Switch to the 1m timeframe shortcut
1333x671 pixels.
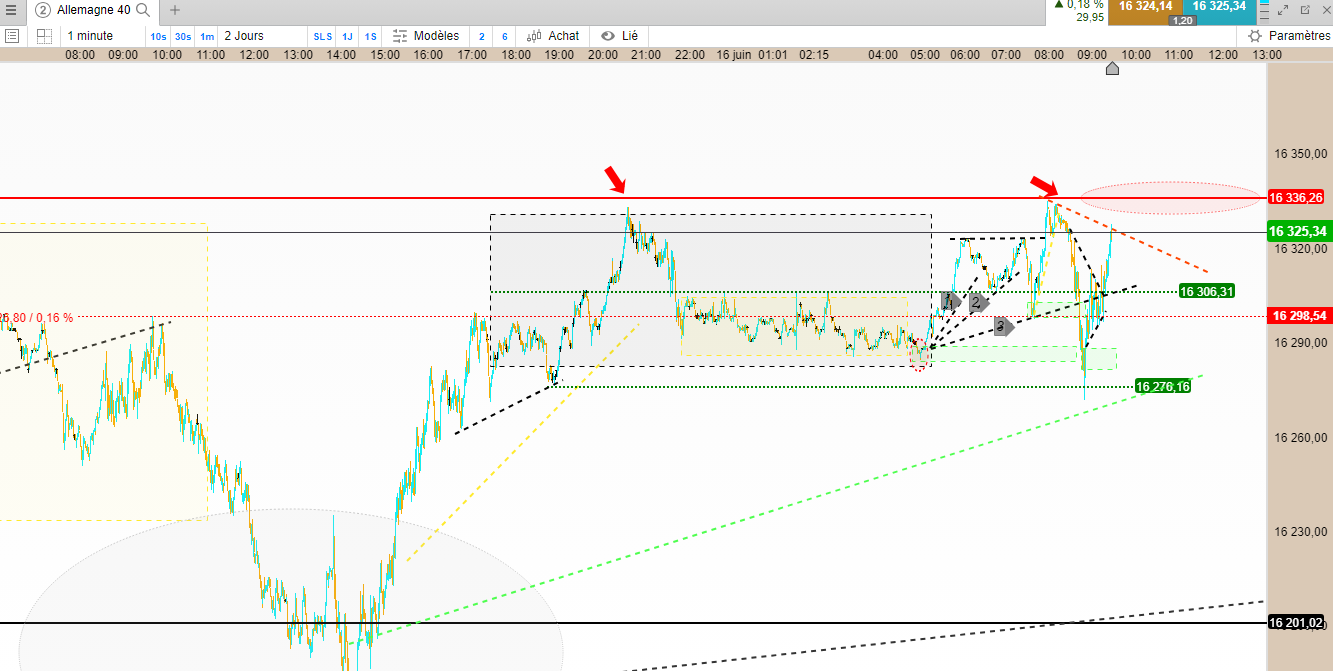click(207, 36)
